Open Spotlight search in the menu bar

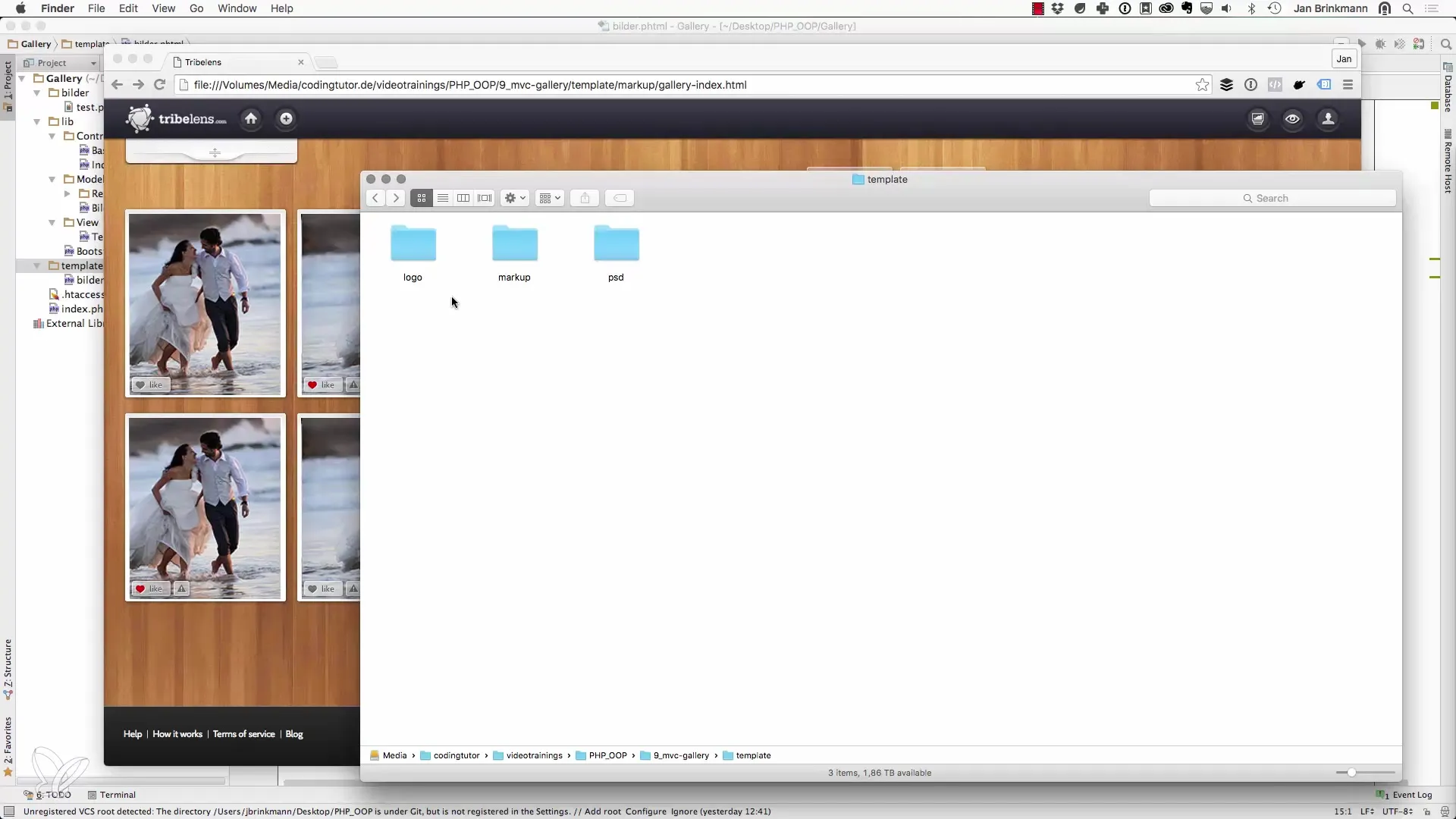pyautogui.click(x=1407, y=8)
